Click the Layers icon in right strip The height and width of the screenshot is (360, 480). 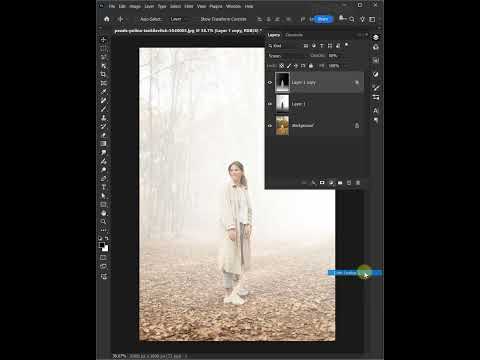point(376,37)
